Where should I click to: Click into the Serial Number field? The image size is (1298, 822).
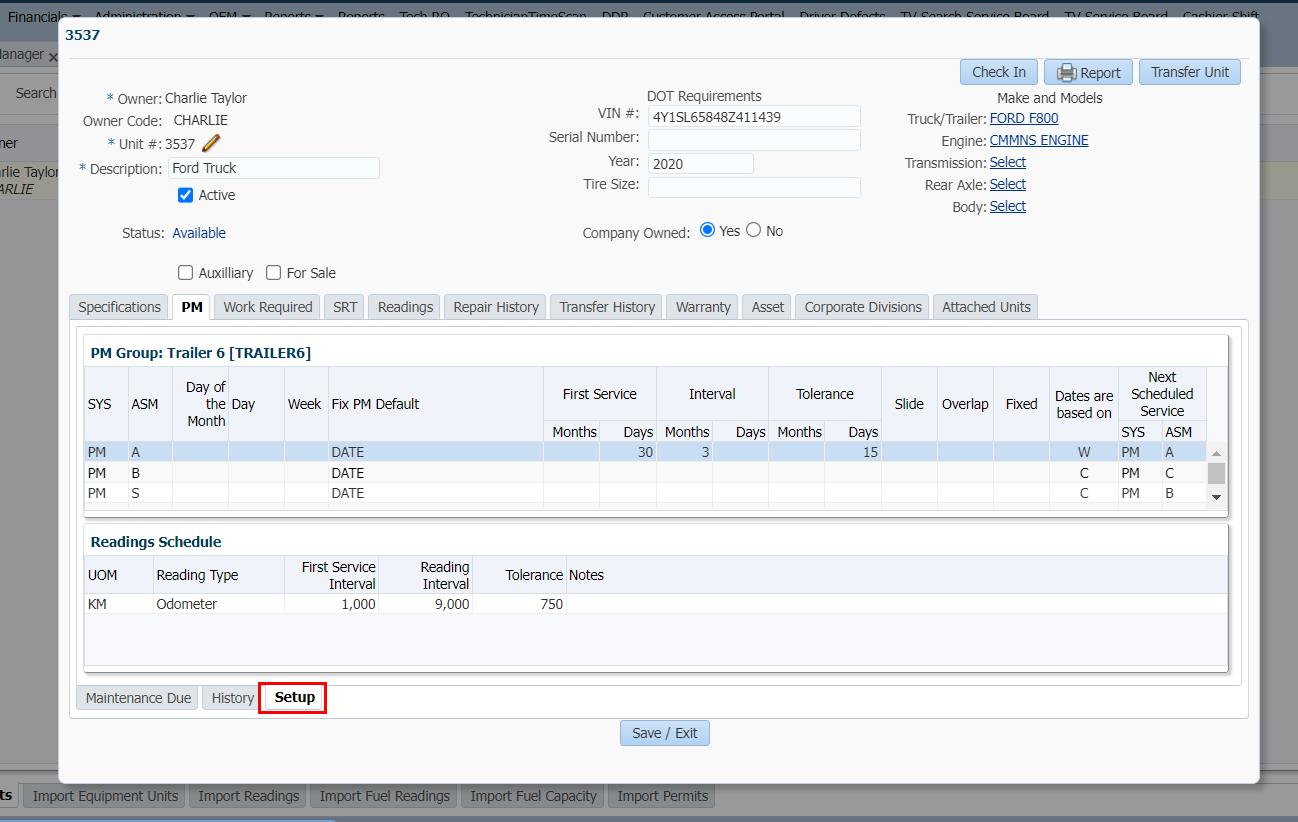[754, 140]
